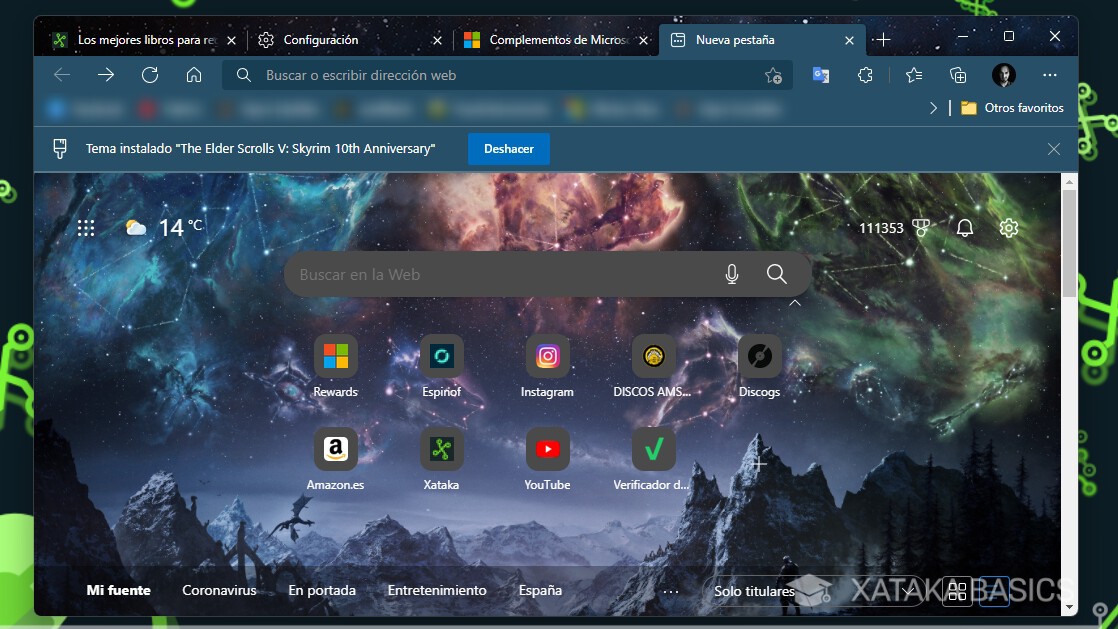
Task: Open the YouTube quick access tile
Action: (547, 448)
